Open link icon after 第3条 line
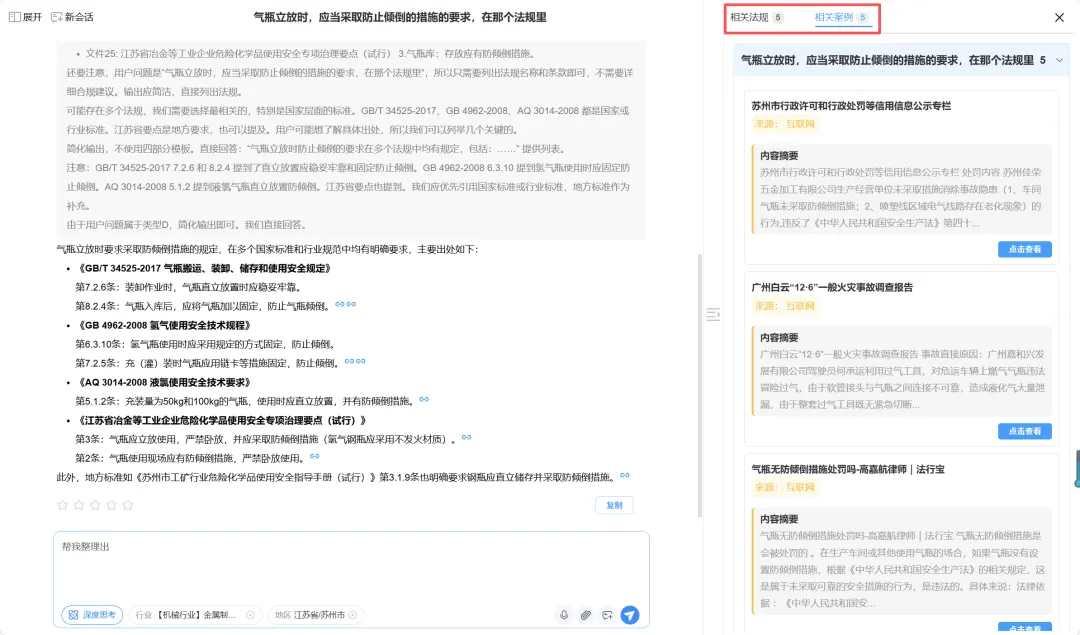 pos(467,437)
